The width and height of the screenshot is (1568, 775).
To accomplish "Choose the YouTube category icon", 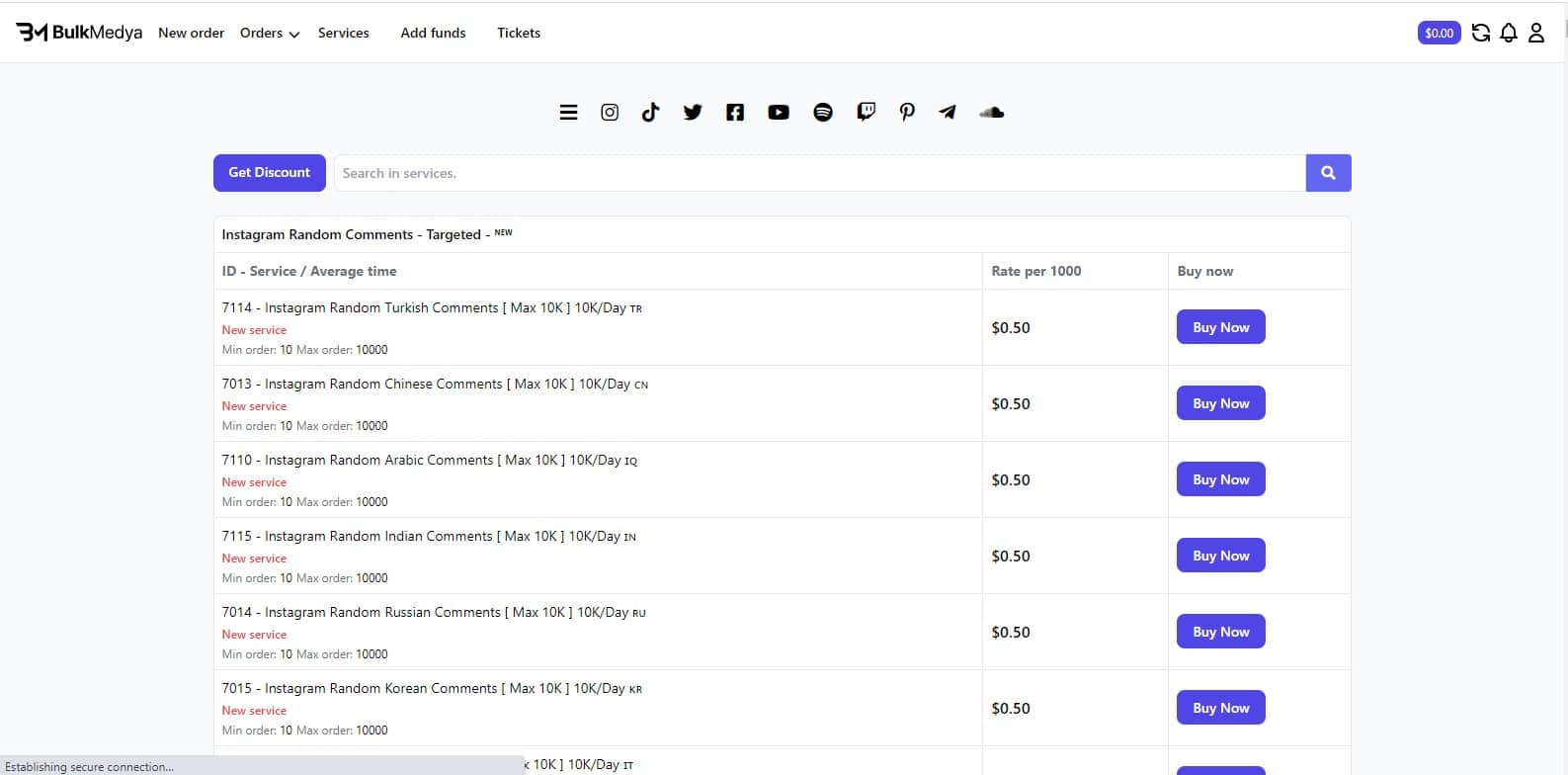I will [x=779, y=113].
